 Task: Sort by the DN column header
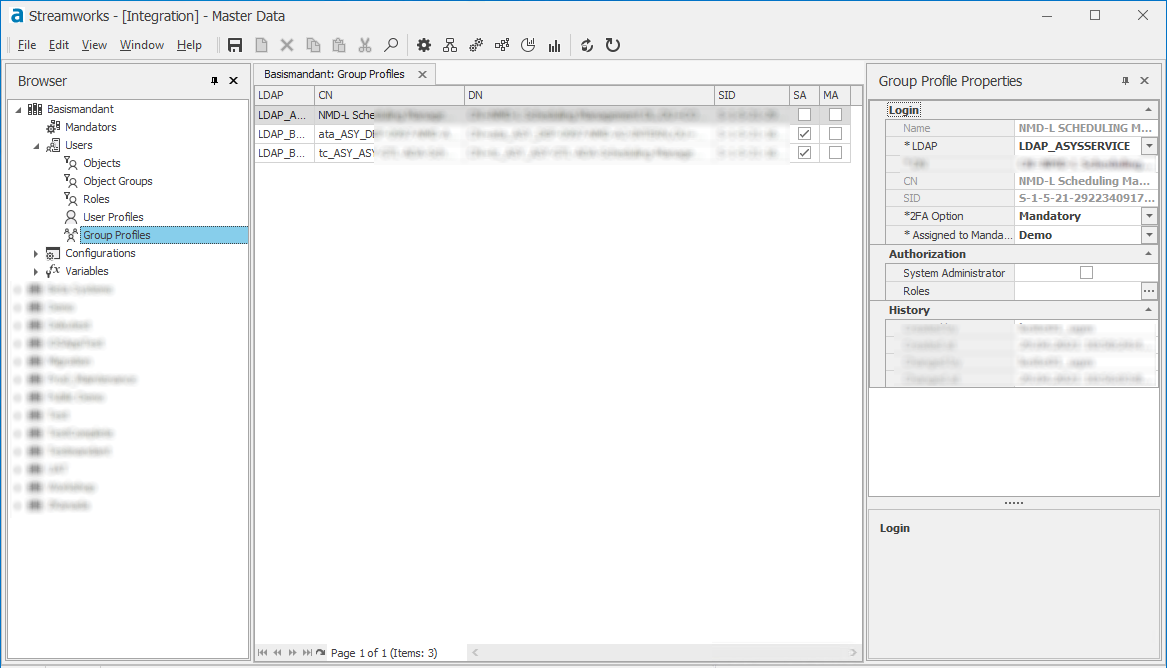(589, 95)
